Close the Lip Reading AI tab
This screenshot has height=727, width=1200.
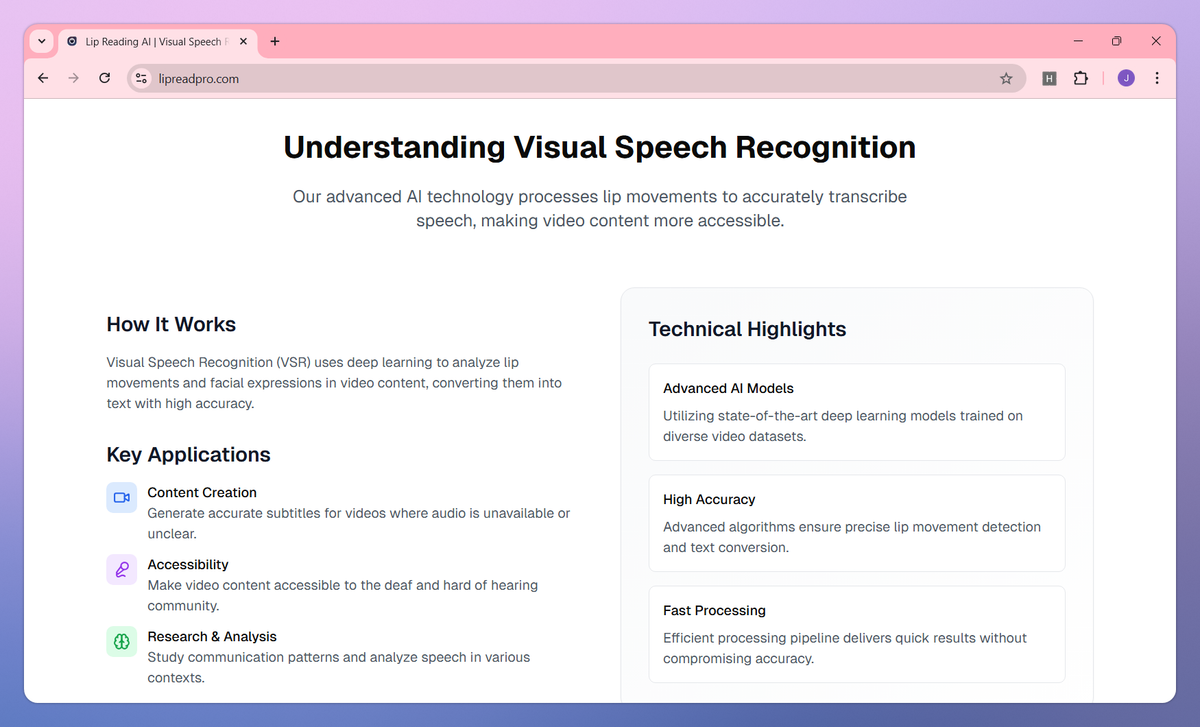(x=242, y=41)
